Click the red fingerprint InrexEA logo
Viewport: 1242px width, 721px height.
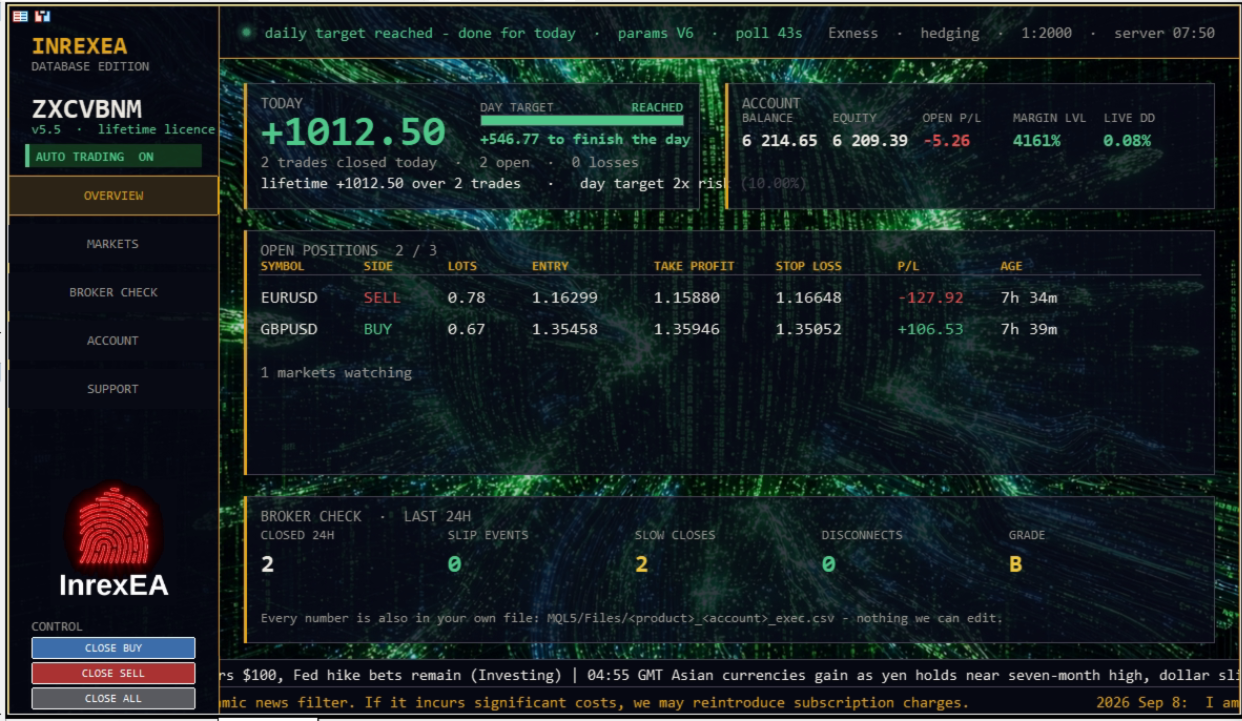click(x=113, y=527)
